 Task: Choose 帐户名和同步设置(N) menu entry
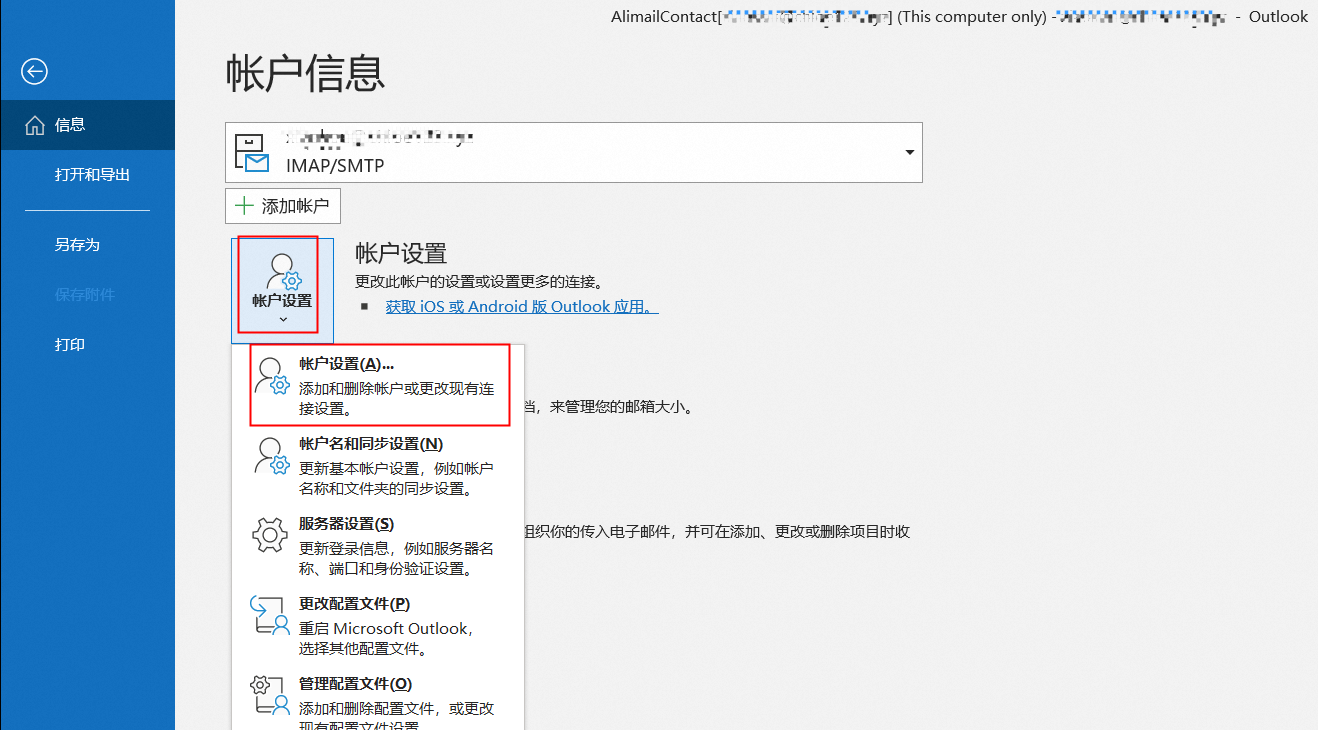[x=378, y=465]
